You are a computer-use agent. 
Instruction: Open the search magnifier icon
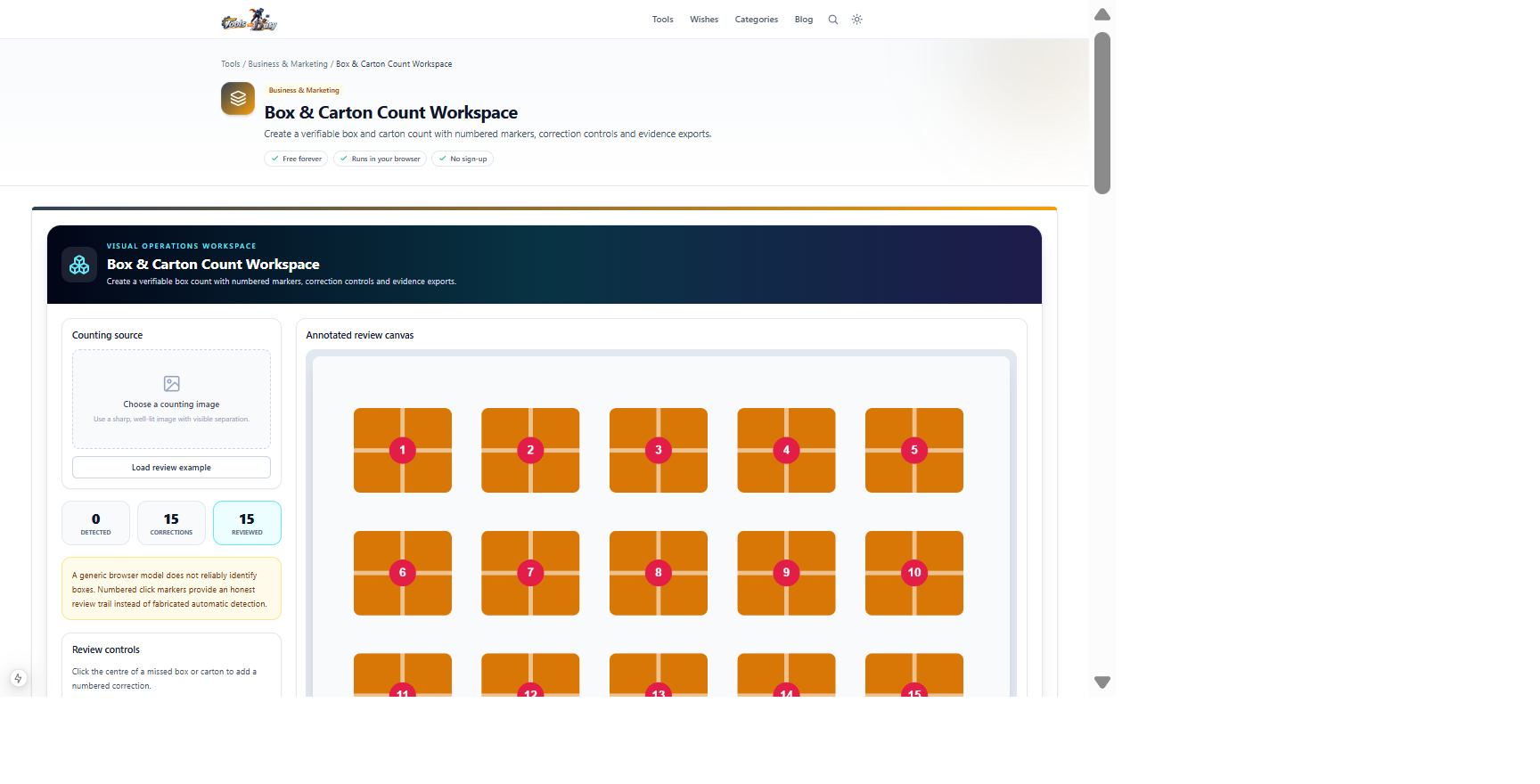(833, 20)
